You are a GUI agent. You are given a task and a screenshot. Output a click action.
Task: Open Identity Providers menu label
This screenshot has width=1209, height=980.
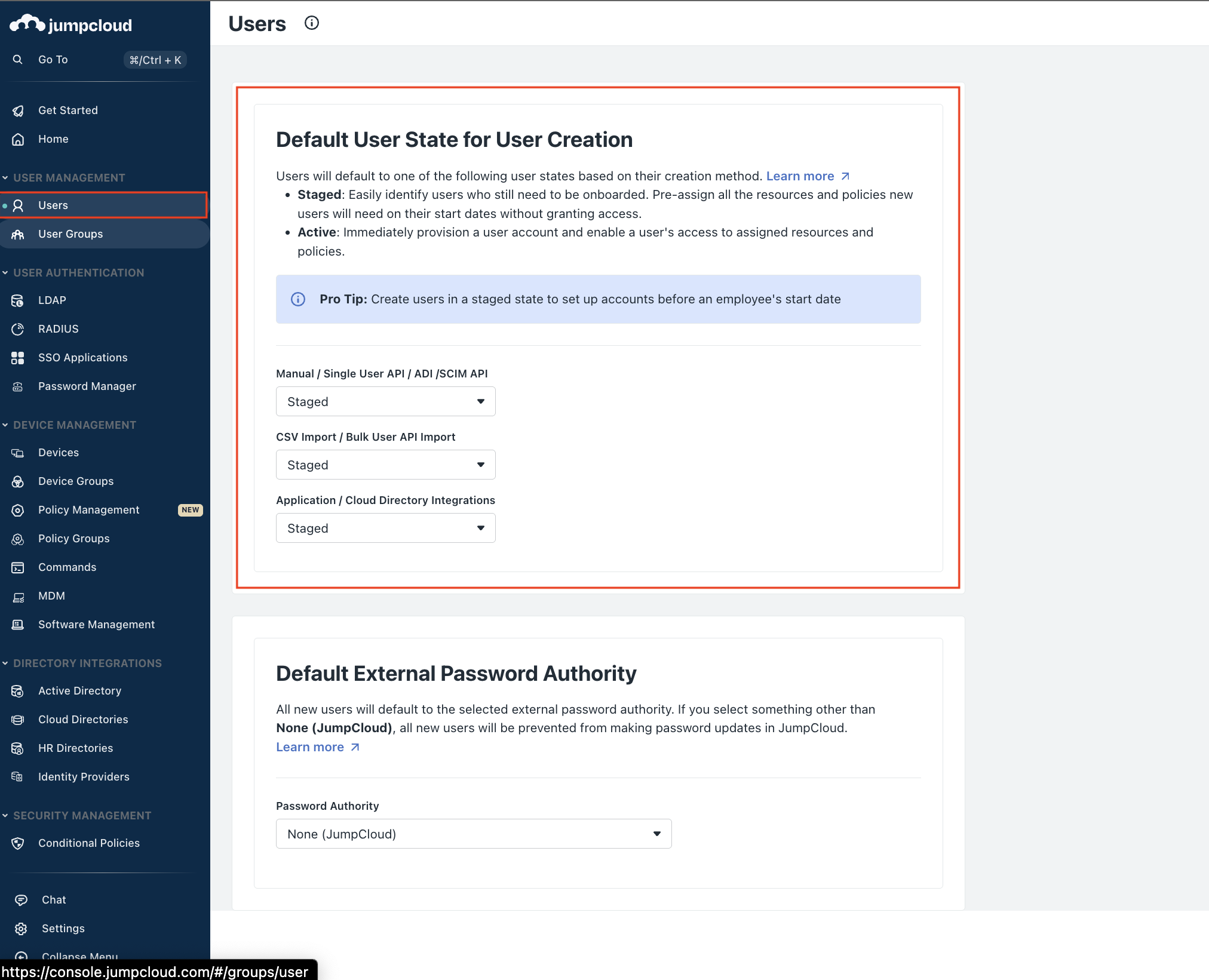84,777
